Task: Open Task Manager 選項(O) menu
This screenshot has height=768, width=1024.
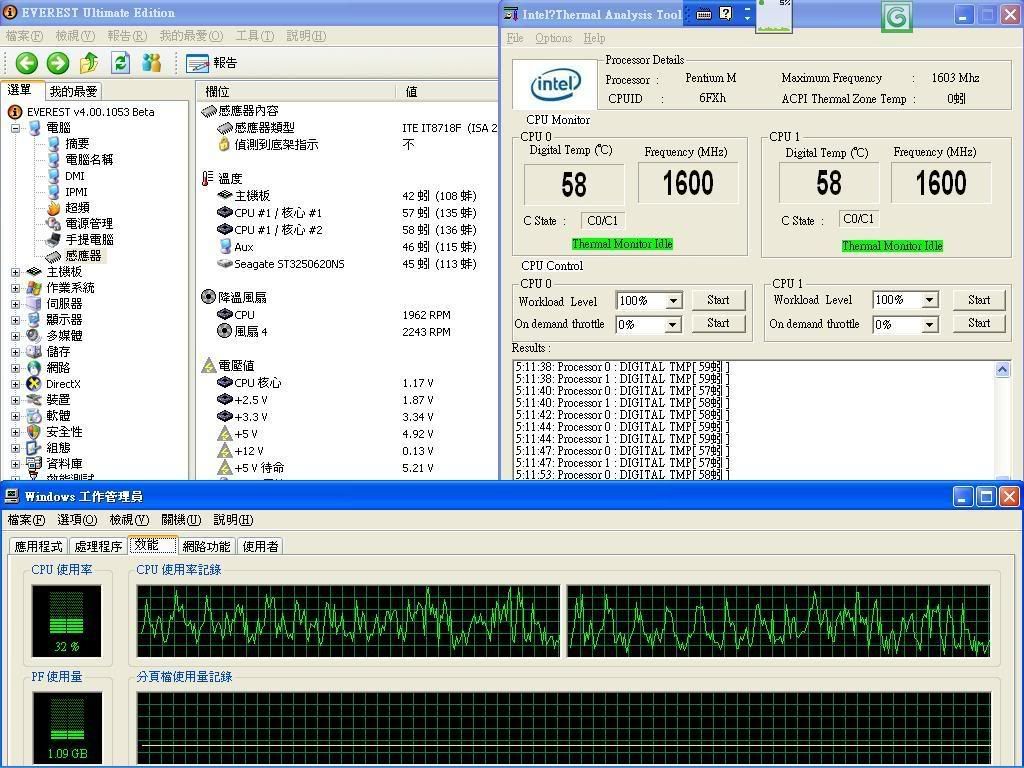Action: tap(77, 520)
